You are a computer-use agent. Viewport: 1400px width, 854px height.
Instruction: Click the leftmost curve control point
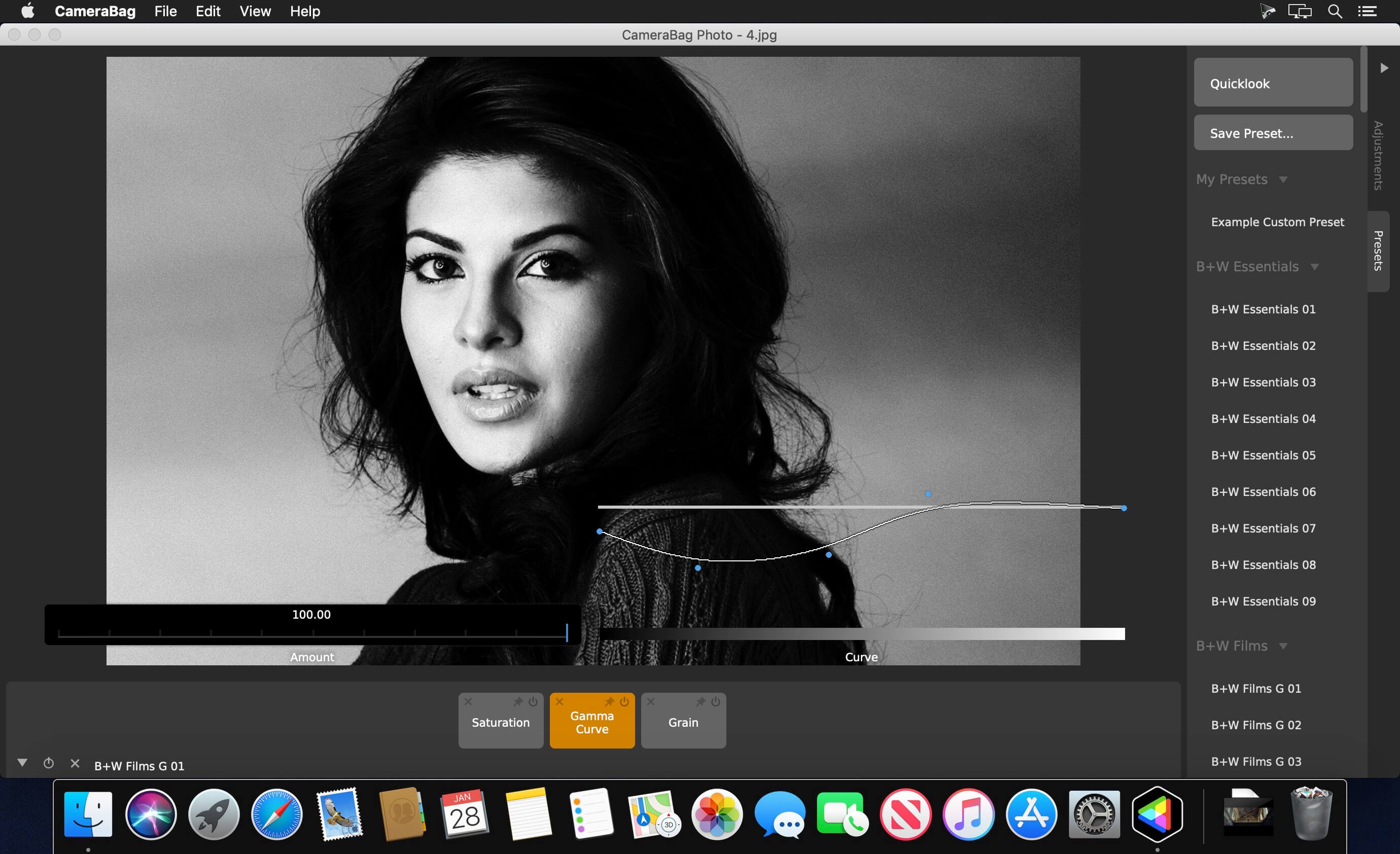click(600, 531)
